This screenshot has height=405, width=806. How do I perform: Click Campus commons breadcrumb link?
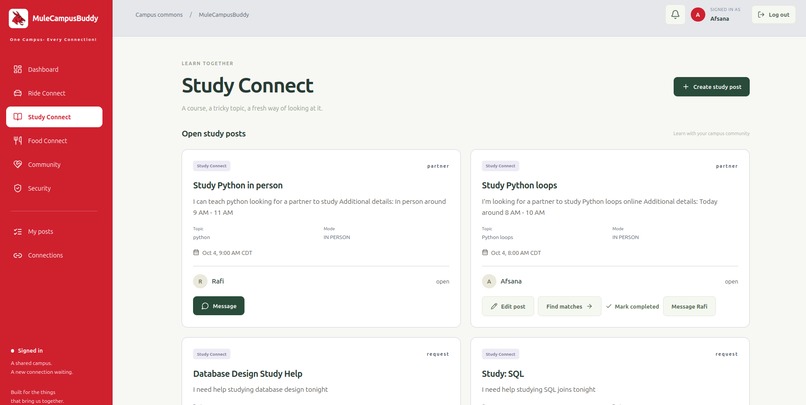(159, 15)
